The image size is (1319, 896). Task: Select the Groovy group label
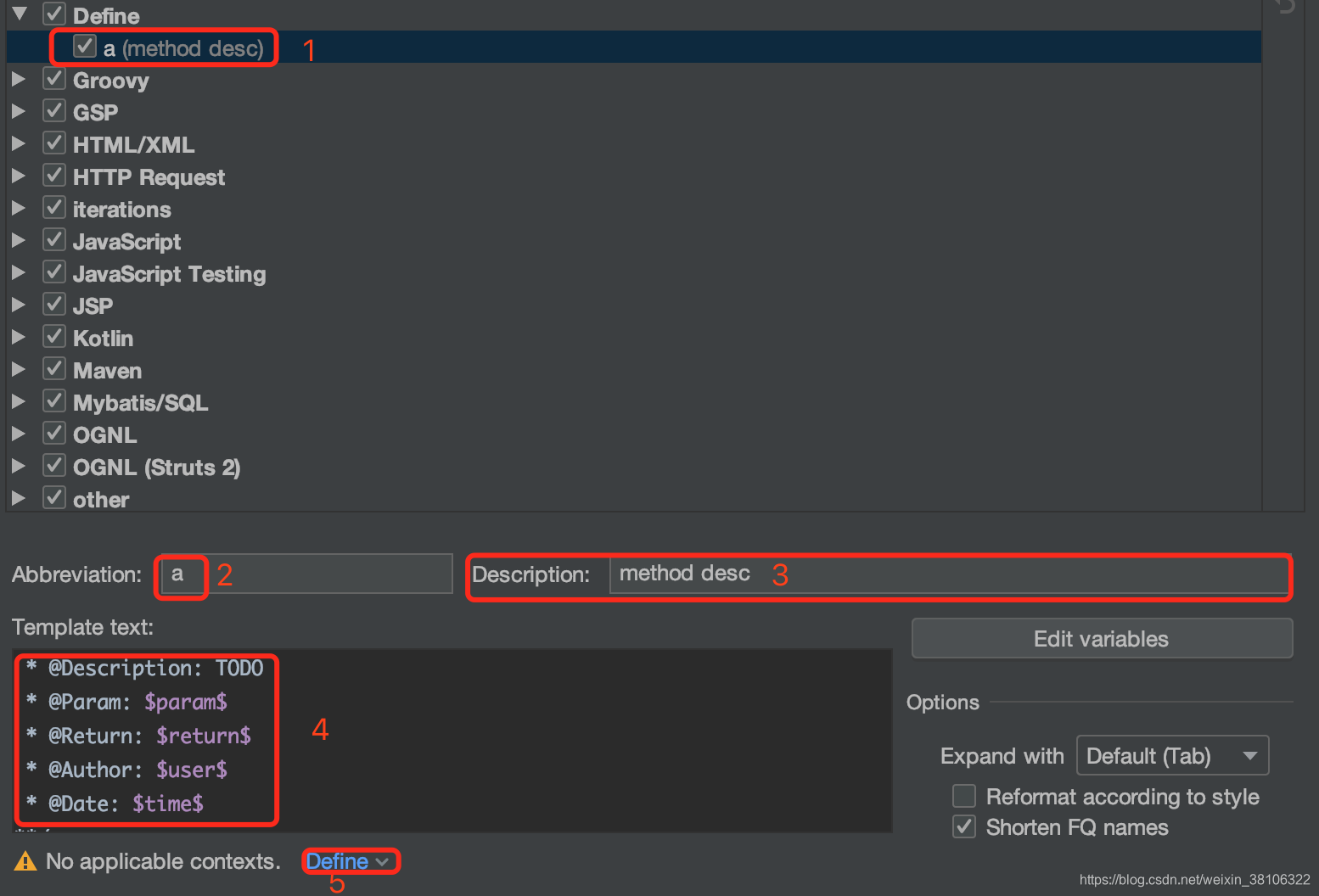click(x=111, y=81)
